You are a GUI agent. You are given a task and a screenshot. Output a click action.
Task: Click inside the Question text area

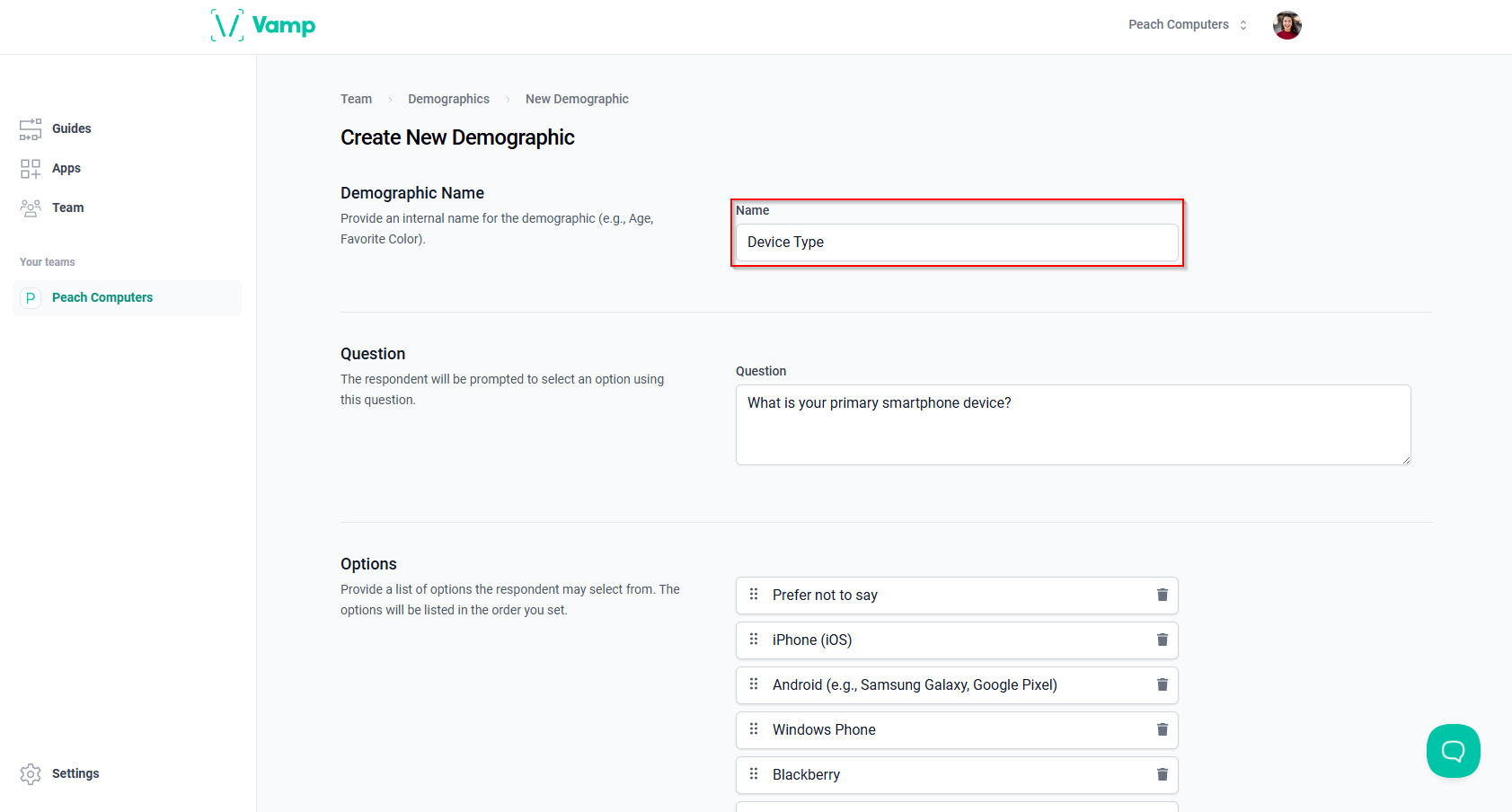pyautogui.click(x=1072, y=424)
